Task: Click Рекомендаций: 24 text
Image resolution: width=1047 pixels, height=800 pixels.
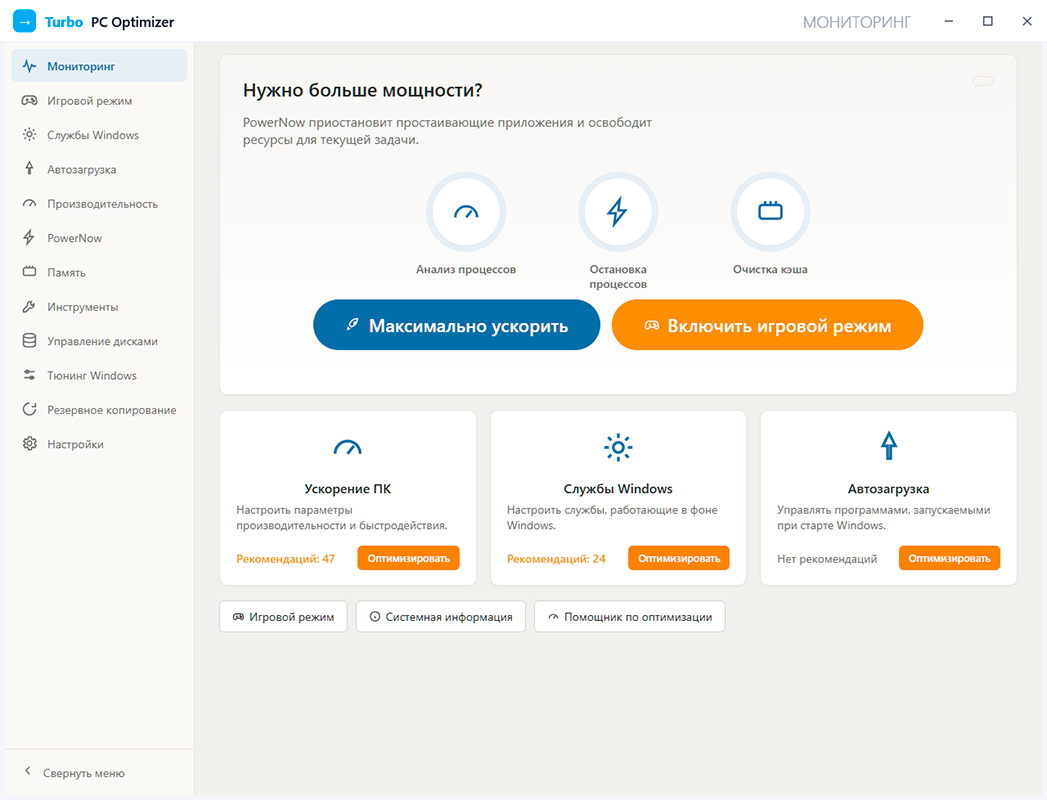Action: [556, 559]
